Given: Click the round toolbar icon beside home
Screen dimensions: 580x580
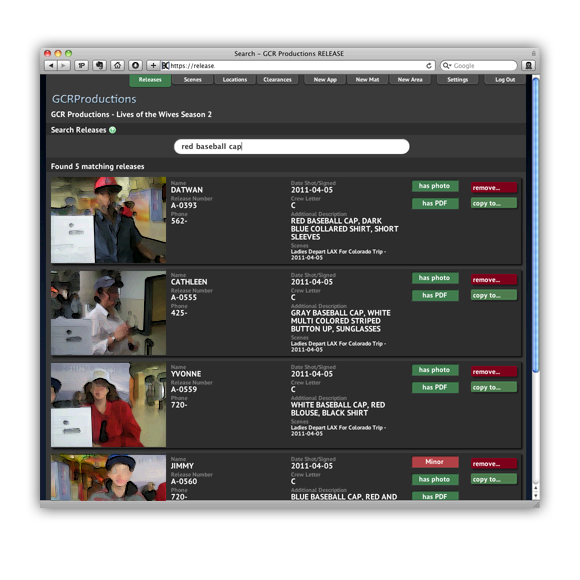Looking at the screenshot, I should tap(135, 65).
